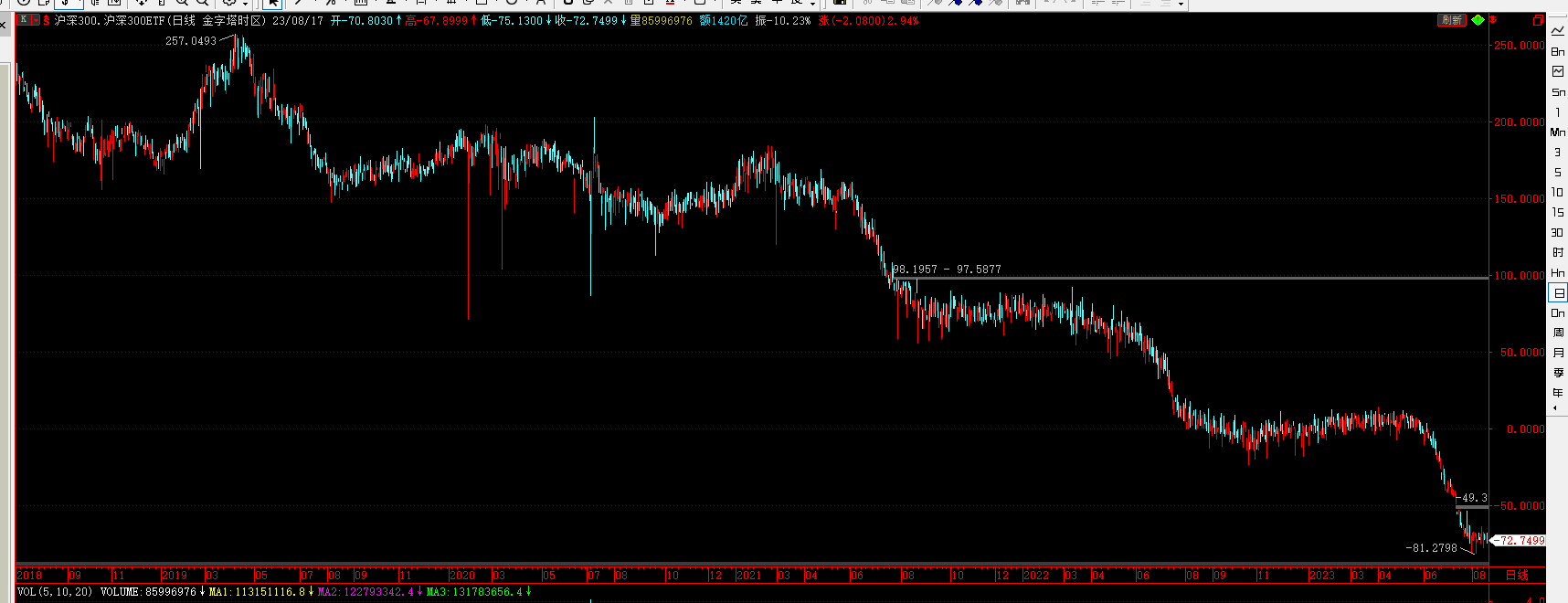Image resolution: width=1568 pixels, height=603 pixels.
Task: Close the left panel with X
Action: pos(4,25)
